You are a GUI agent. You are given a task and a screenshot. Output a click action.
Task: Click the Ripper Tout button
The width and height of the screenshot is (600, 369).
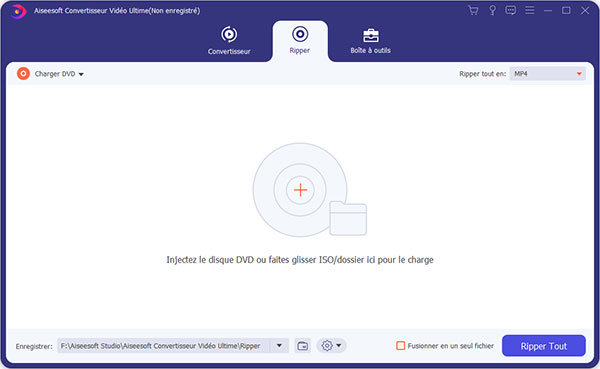pyautogui.click(x=544, y=346)
